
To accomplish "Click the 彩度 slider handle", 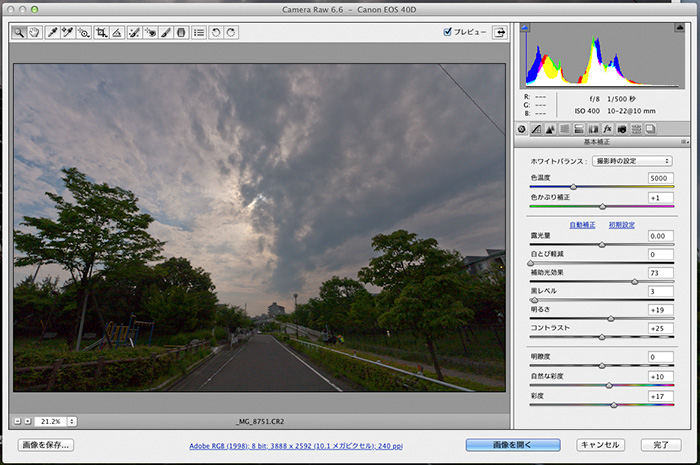I will (x=614, y=405).
